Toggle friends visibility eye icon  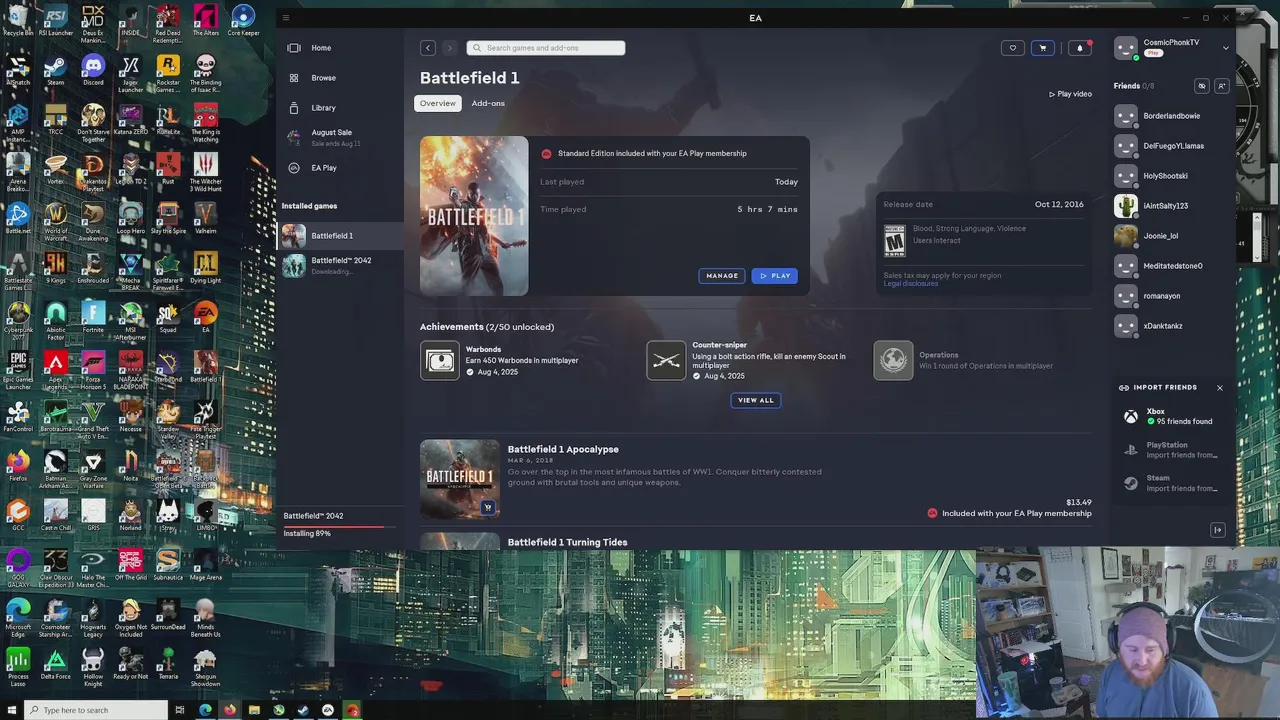[x=1202, y=86]
